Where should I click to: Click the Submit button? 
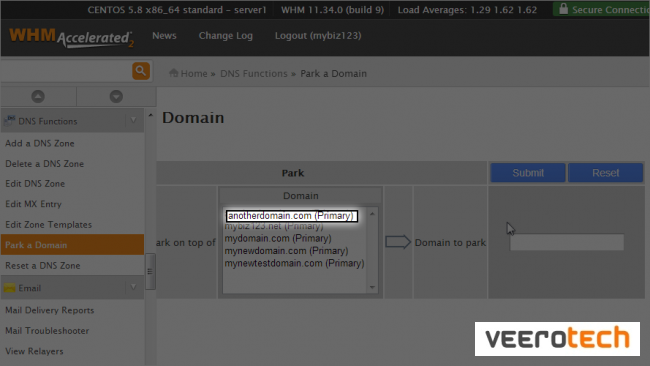(x=528, y=173)
